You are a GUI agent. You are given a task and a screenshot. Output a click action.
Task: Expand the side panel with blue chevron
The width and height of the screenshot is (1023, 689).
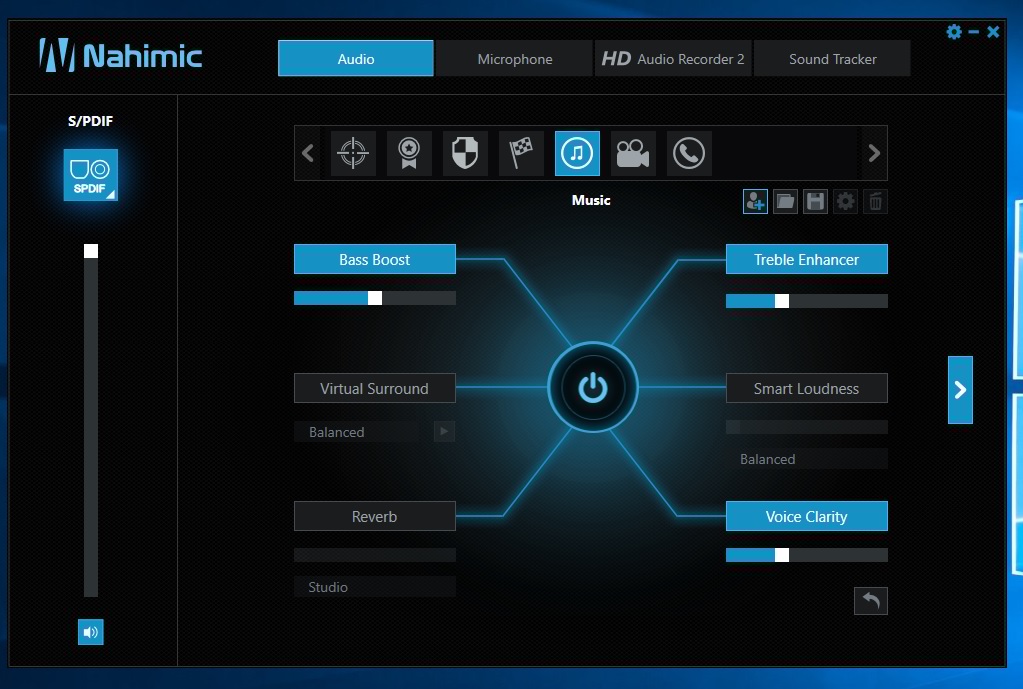point(960,390)
